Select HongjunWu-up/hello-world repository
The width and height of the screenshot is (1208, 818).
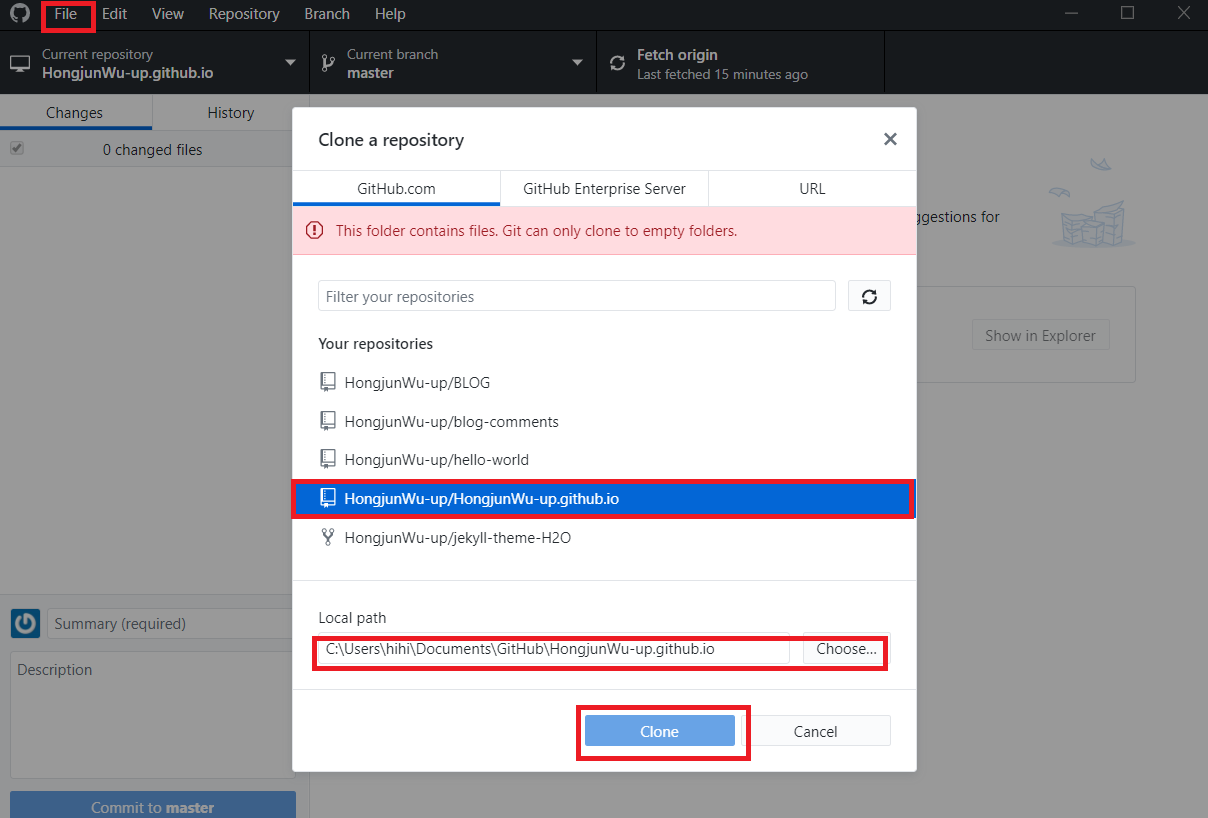[x=604, y=460]
